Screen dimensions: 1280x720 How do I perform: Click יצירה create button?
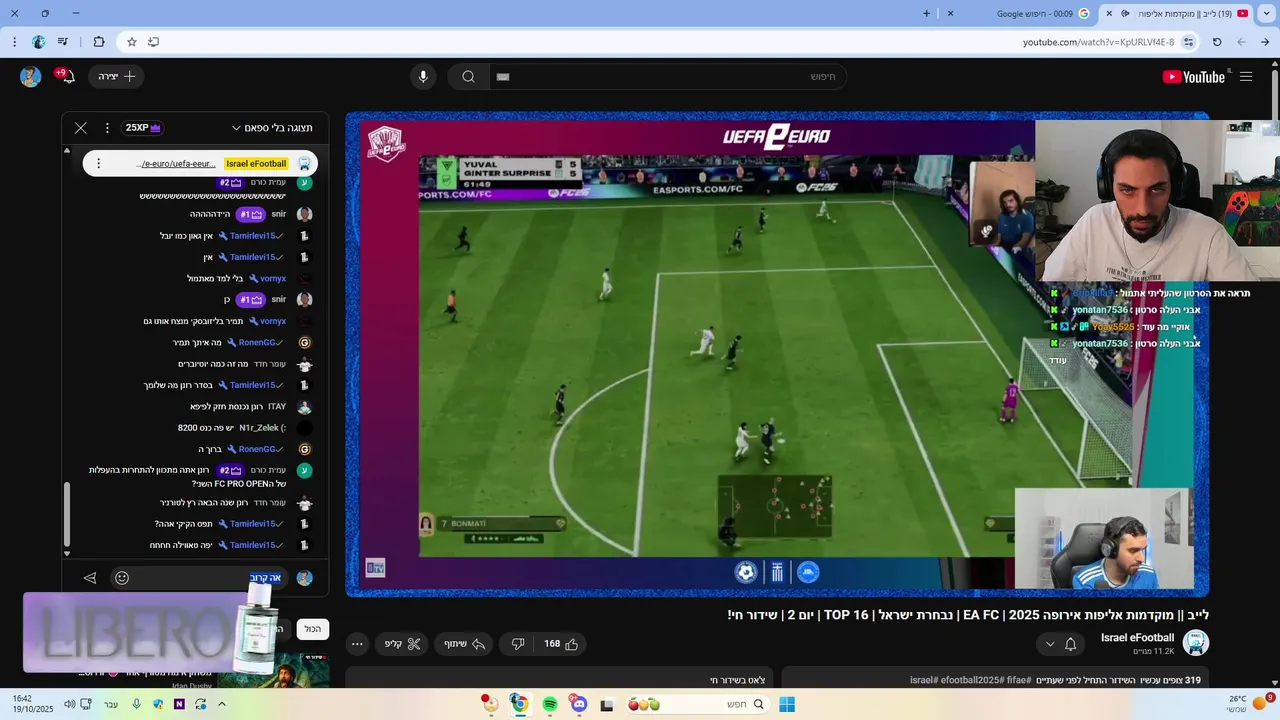(x=117, y=77)
